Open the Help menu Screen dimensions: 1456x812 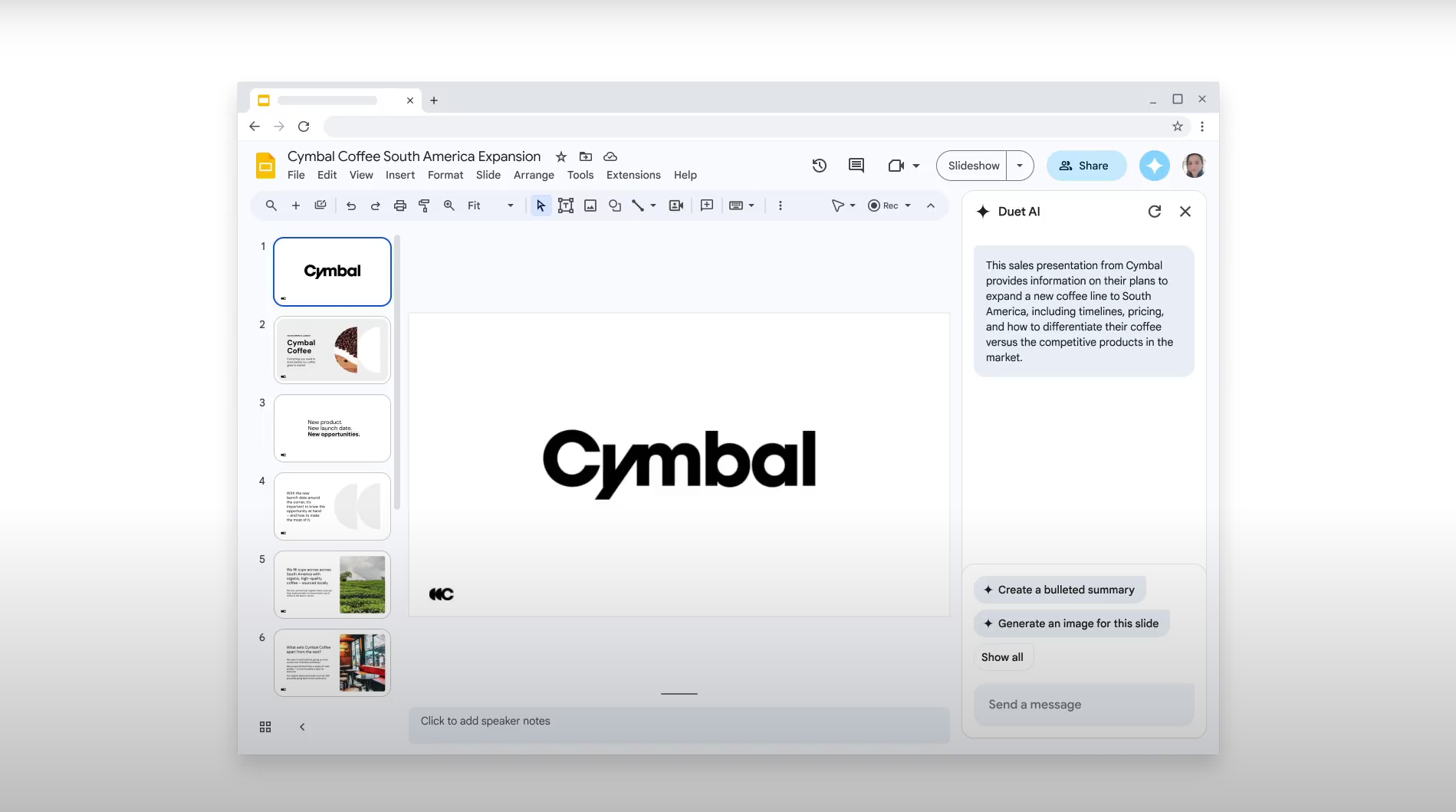[x=685, y=175]
